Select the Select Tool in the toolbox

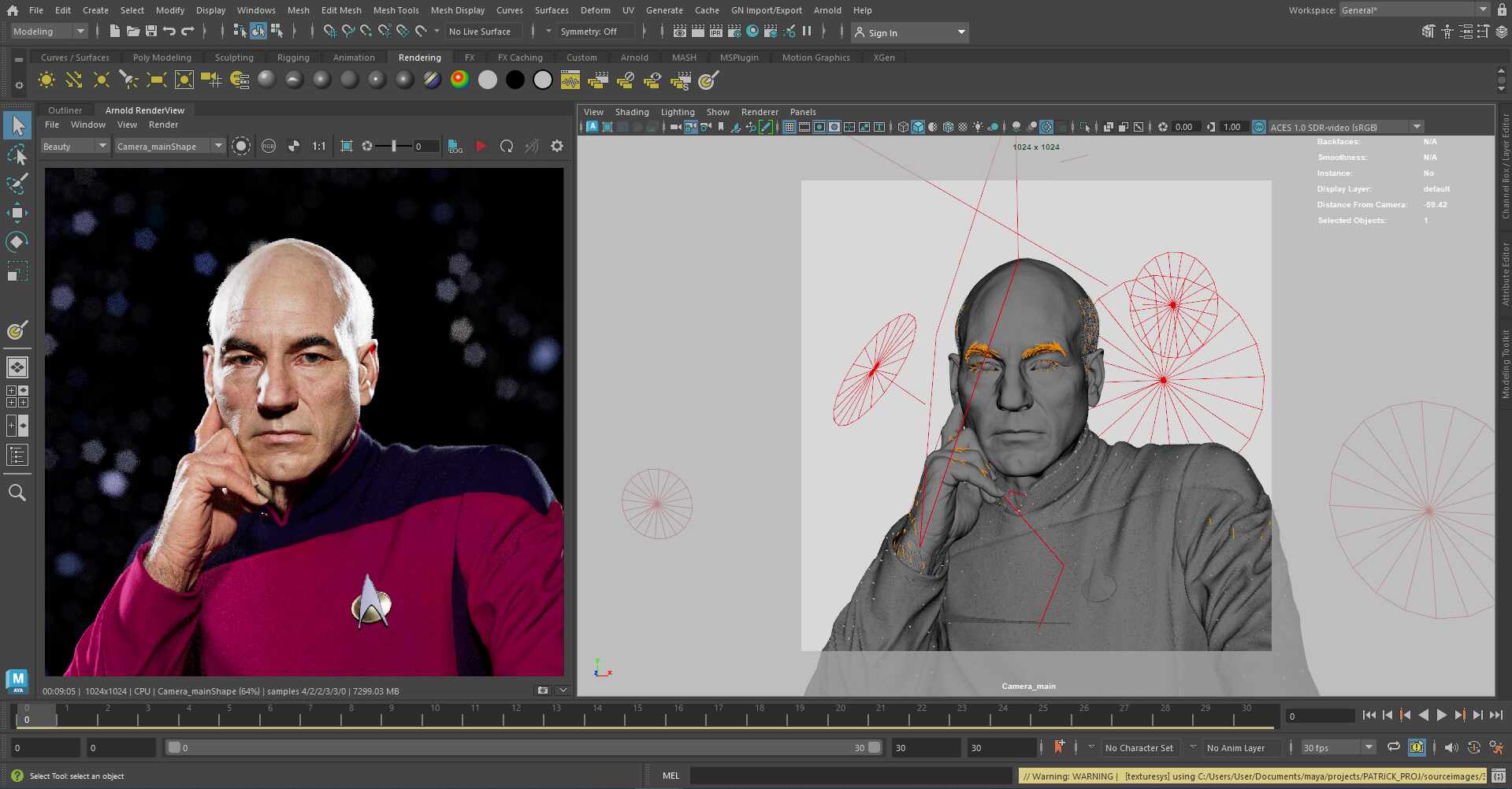[17, 125]
